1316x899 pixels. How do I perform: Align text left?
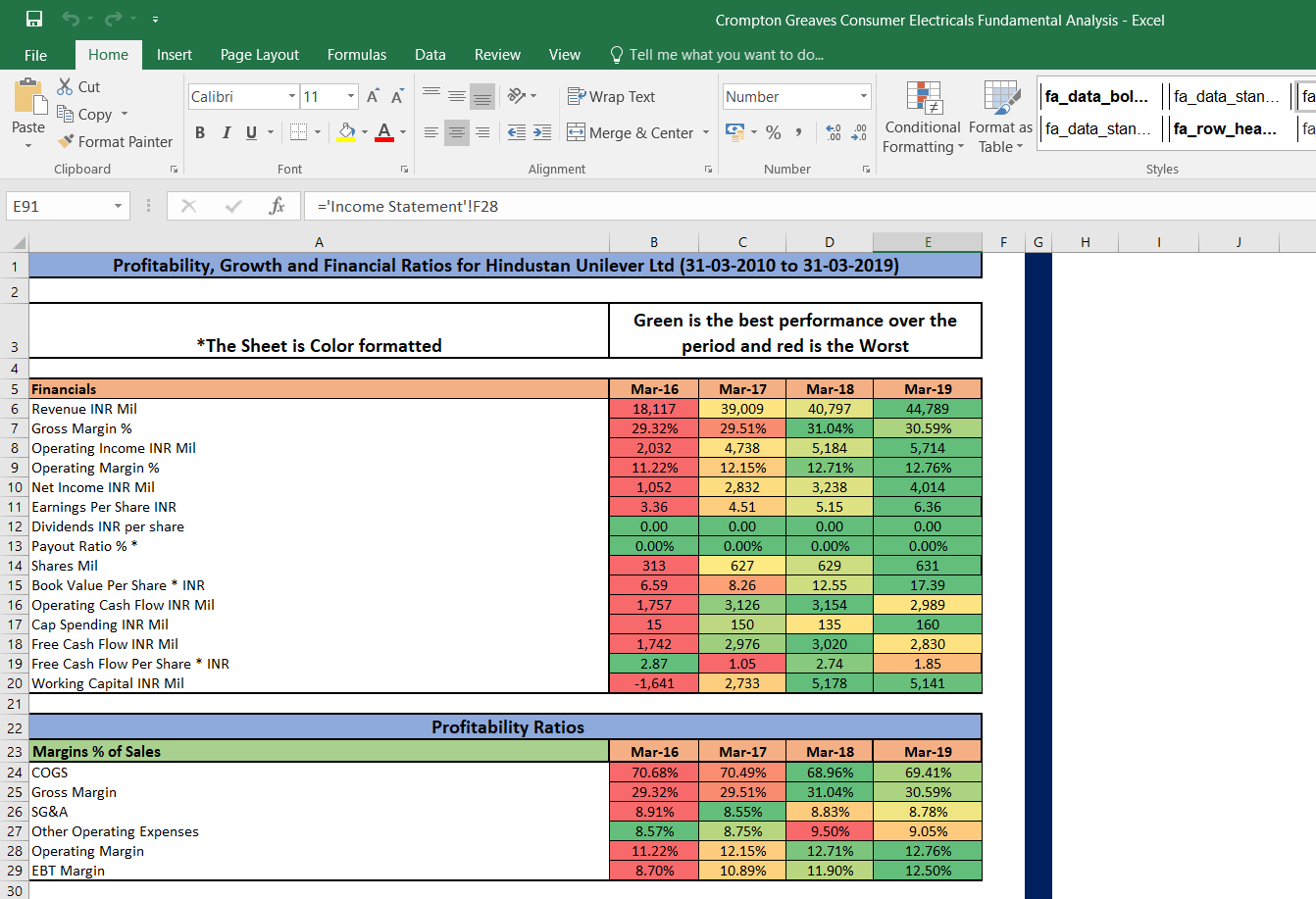(x=431, y=132)
